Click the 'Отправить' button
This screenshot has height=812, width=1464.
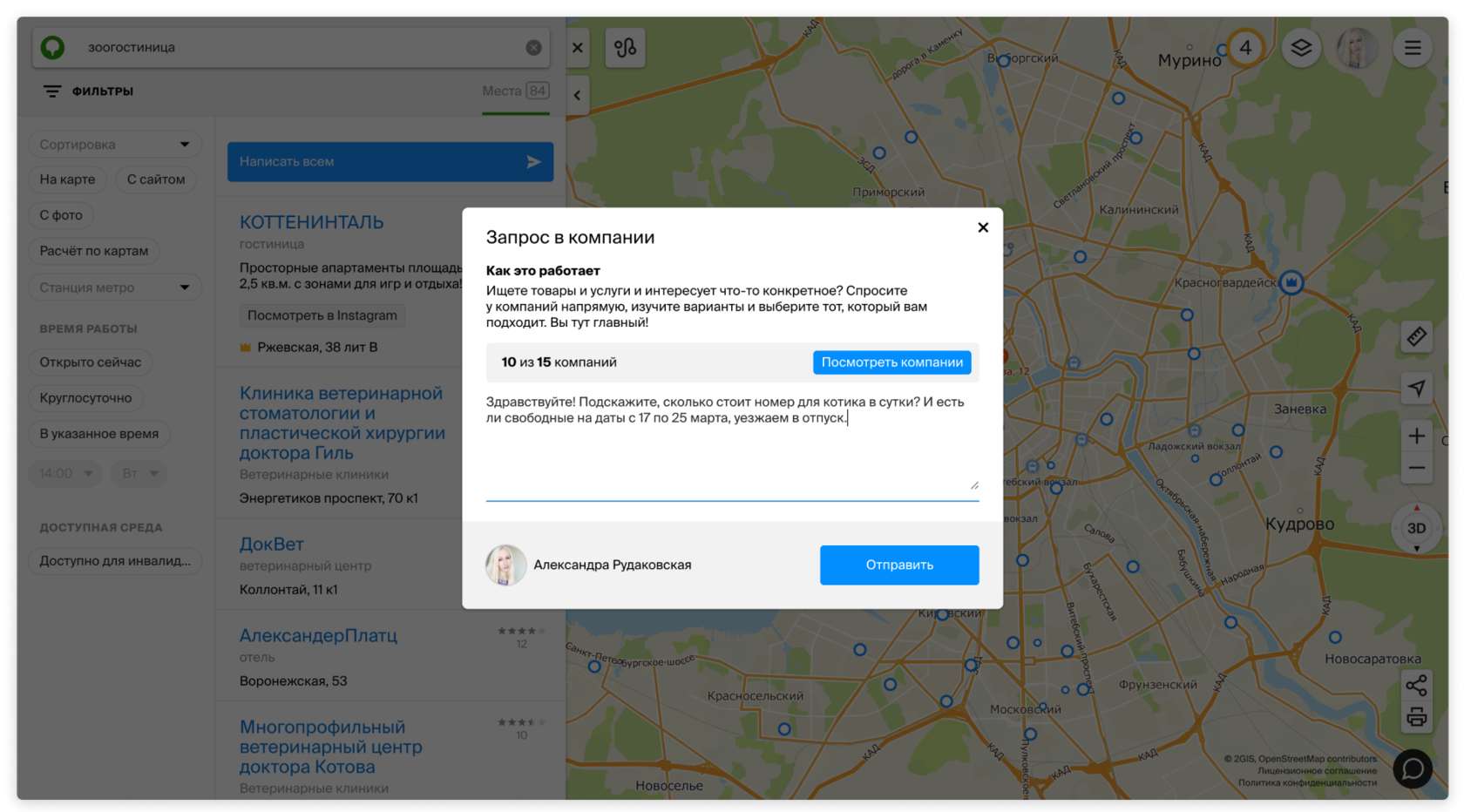tap(899, 565)
